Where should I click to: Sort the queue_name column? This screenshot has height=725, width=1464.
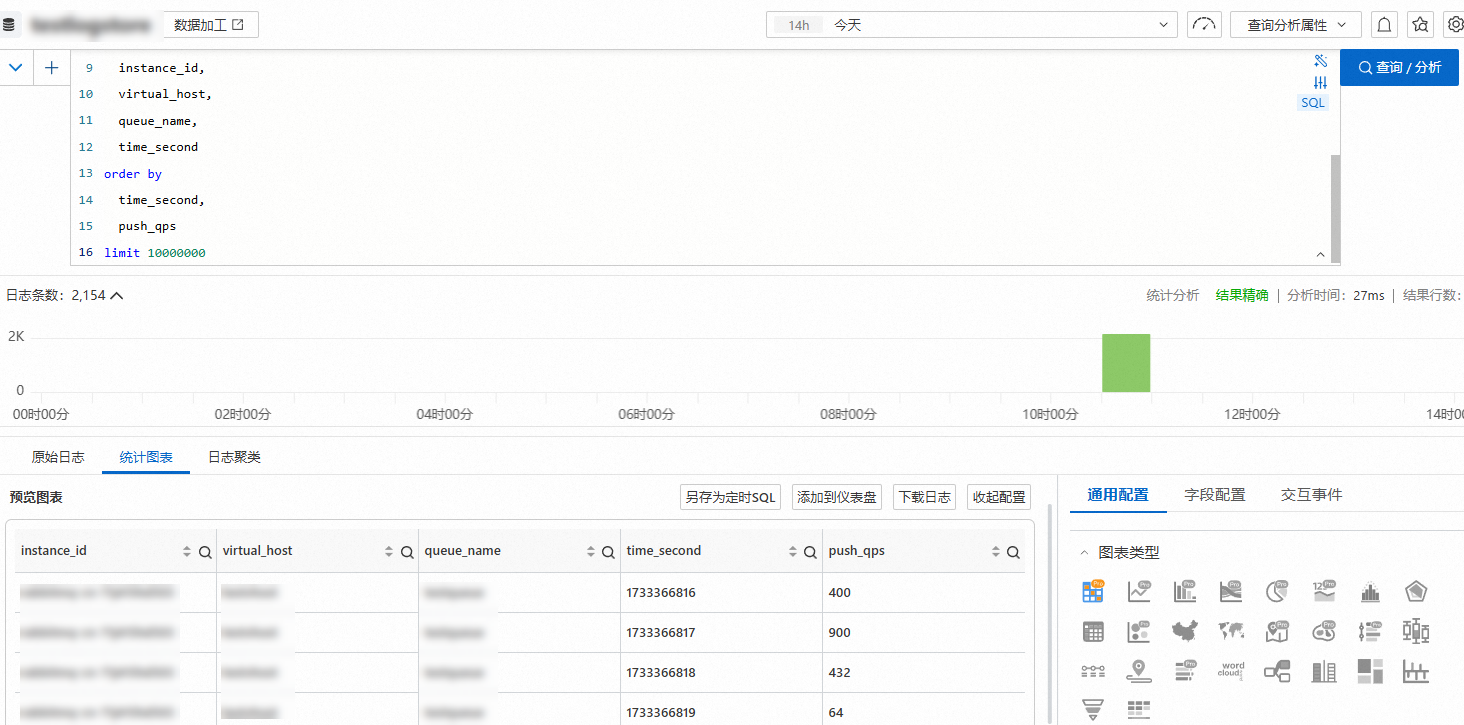point(591,552)
